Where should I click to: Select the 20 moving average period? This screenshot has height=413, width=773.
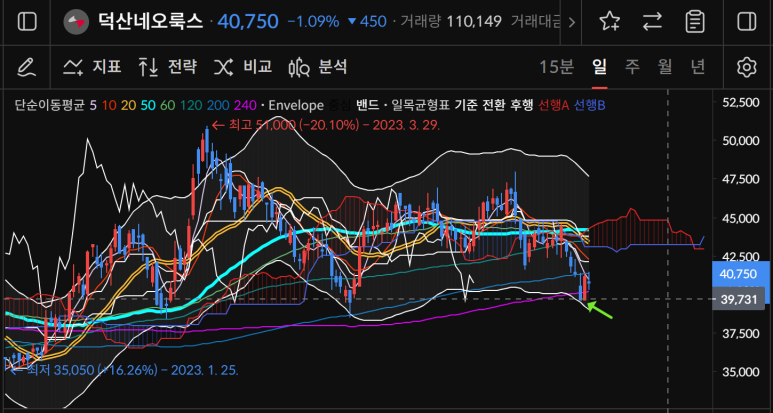pos(128,105)
